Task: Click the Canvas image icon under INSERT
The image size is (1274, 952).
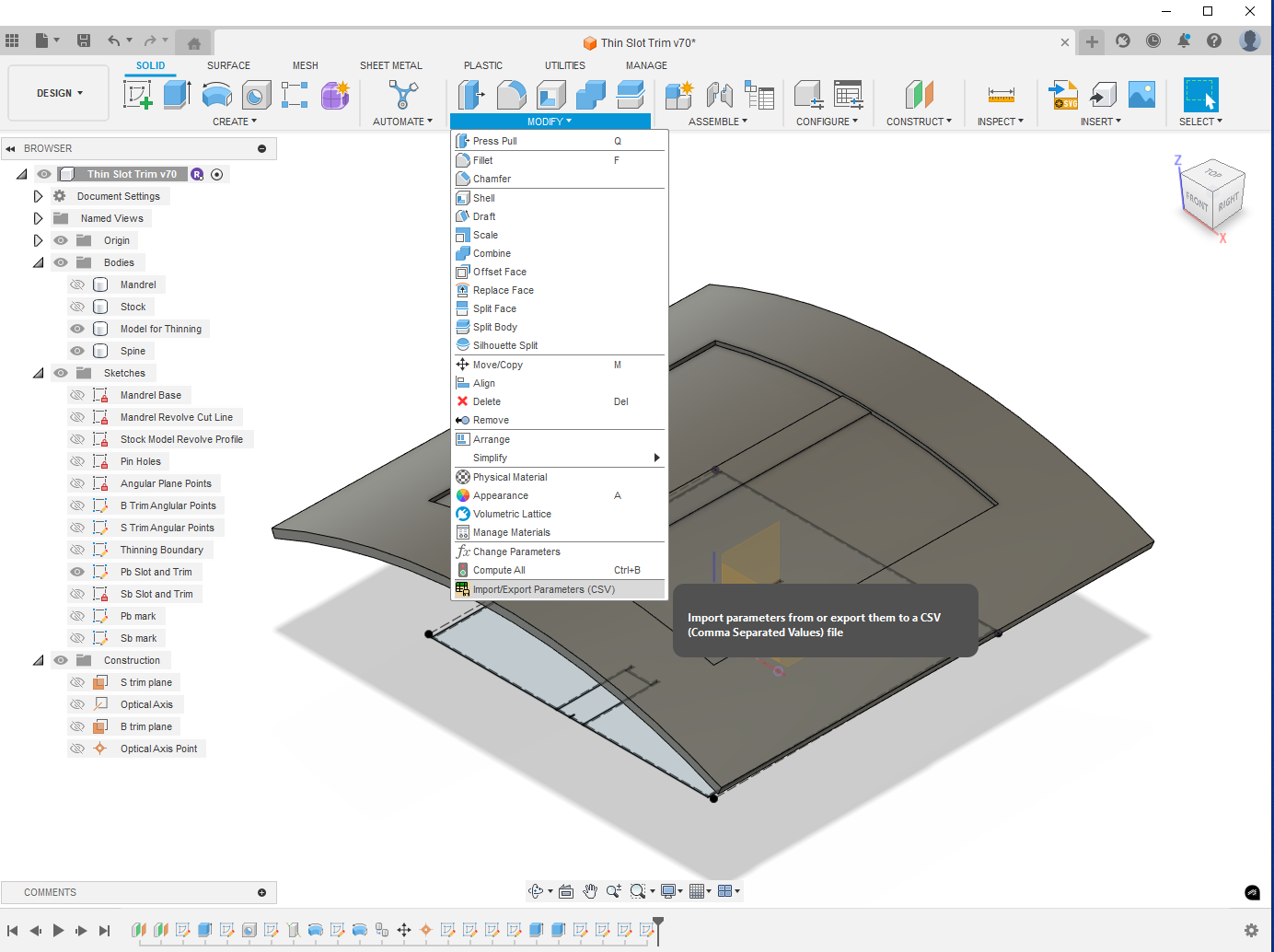Action: click(x=1141, y=95)
